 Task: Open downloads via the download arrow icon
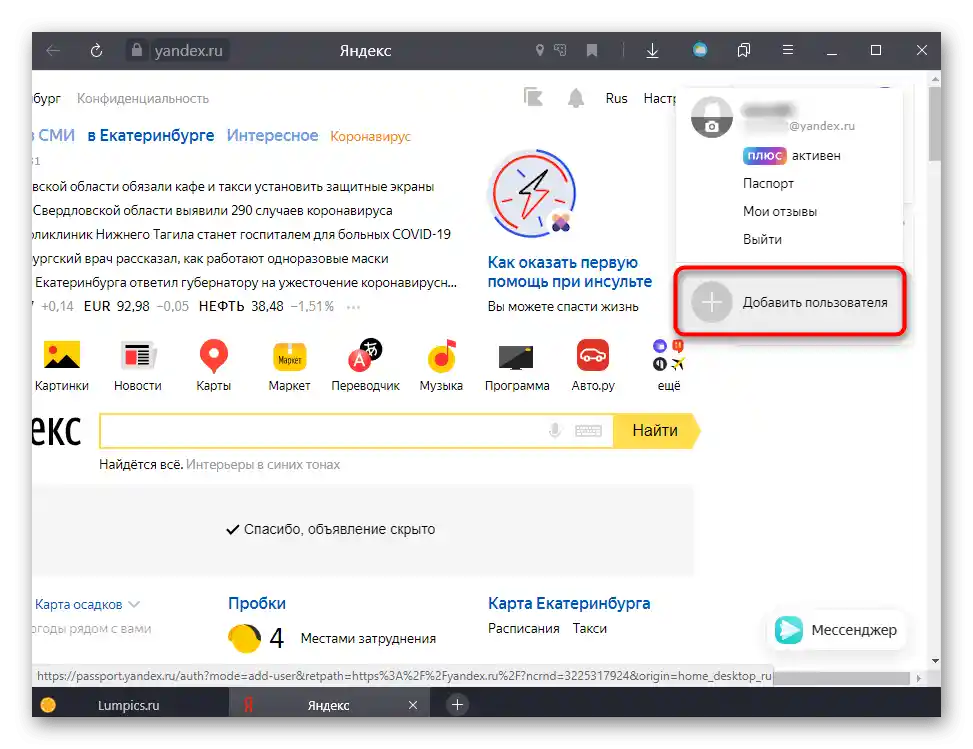click(652, 51)
